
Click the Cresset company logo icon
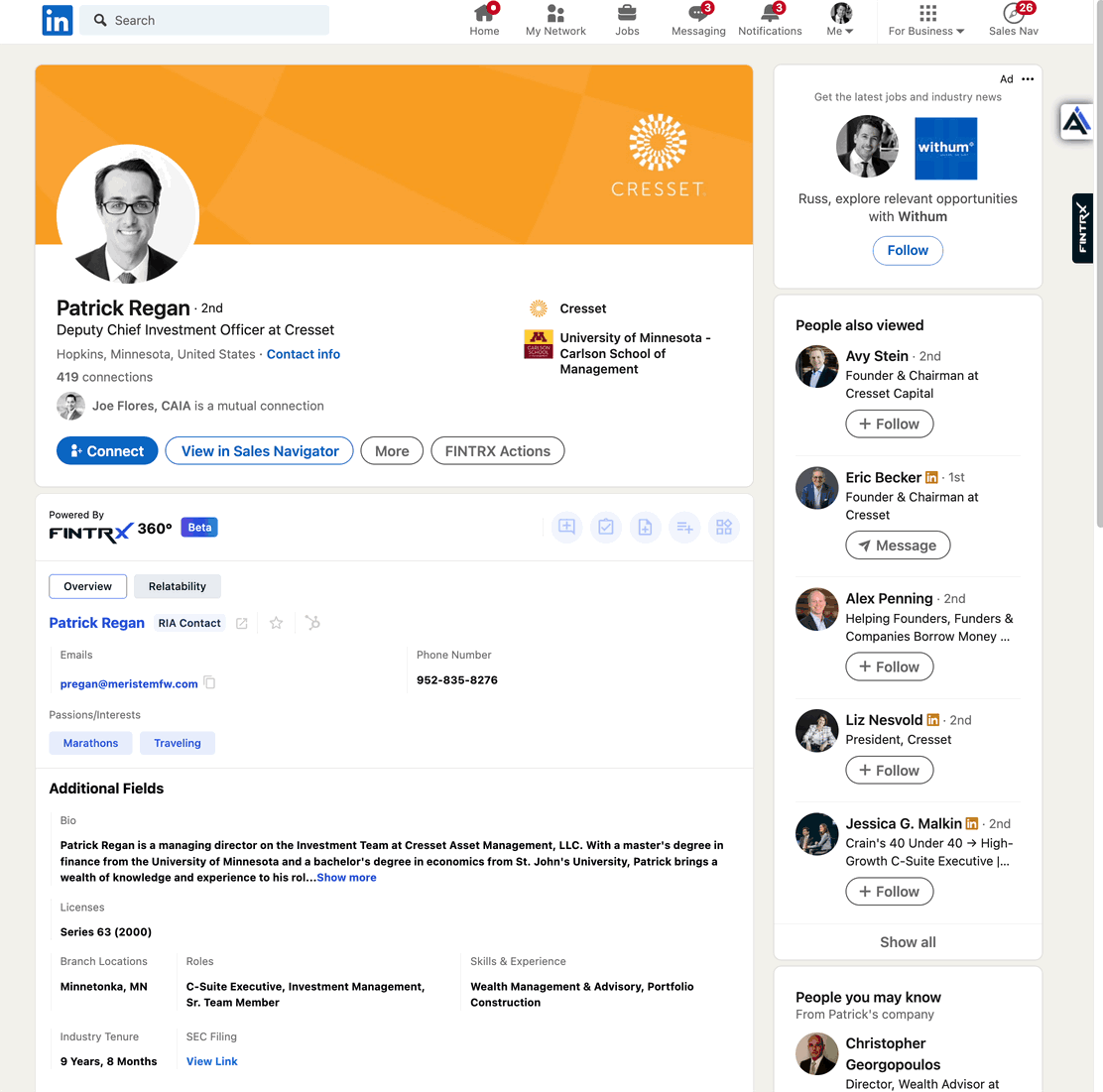click(x=539, y=308)
